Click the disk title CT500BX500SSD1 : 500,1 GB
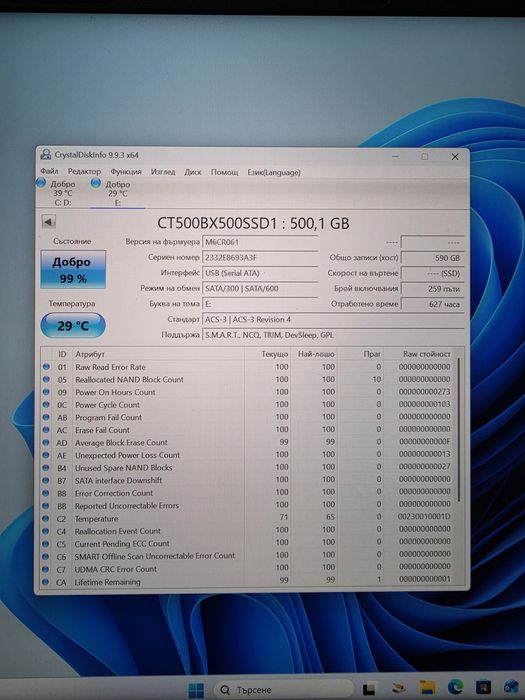The height and width of the screenshot is (700, 525). pos(253,223)
